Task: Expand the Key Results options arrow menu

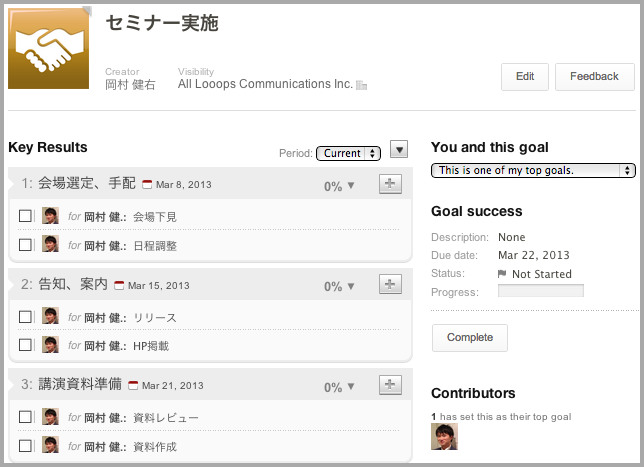Action: (x=399, y=150)
